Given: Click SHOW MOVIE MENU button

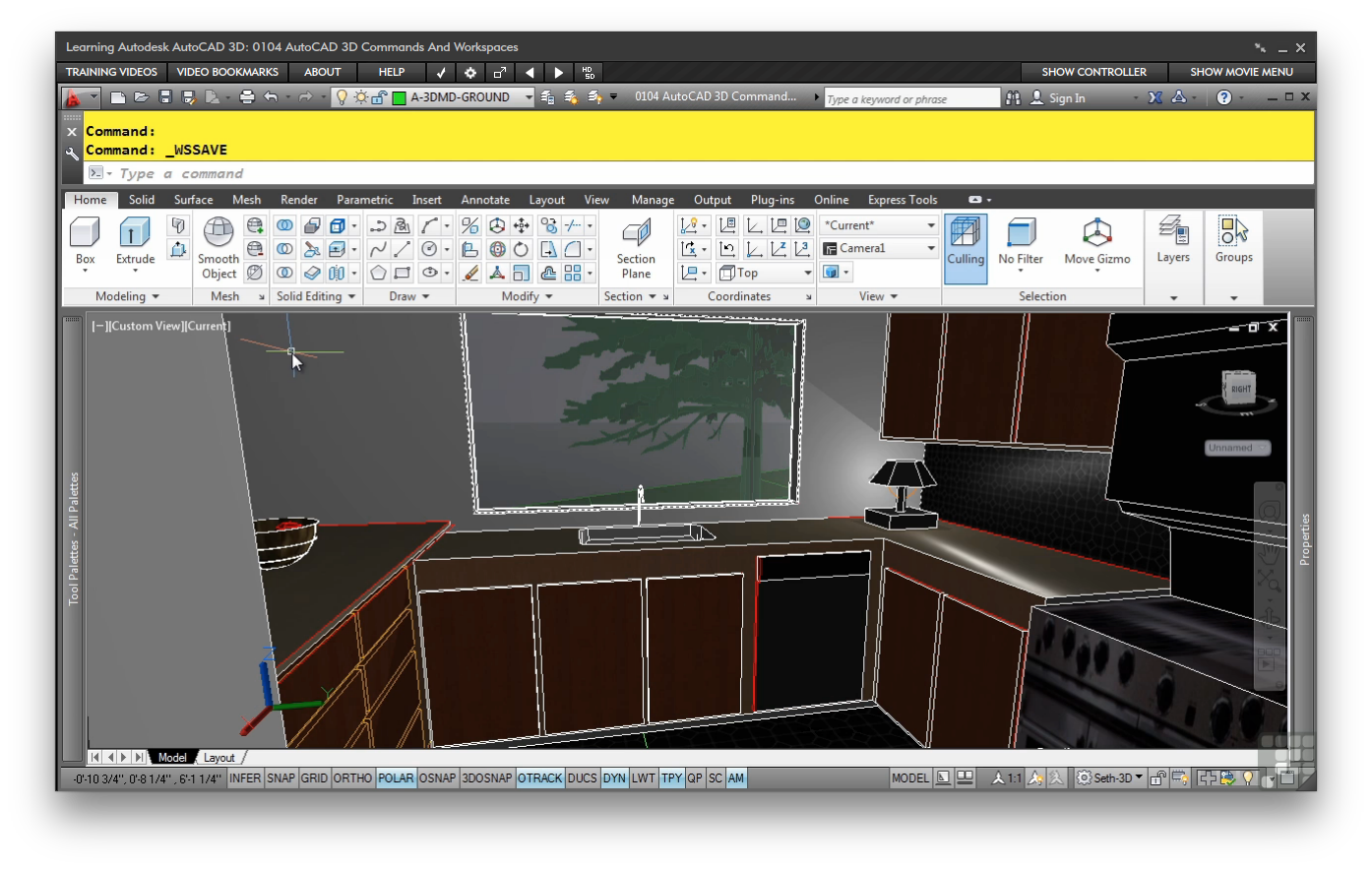Looking at the screenshot, I should click(x=1241, y=72).
